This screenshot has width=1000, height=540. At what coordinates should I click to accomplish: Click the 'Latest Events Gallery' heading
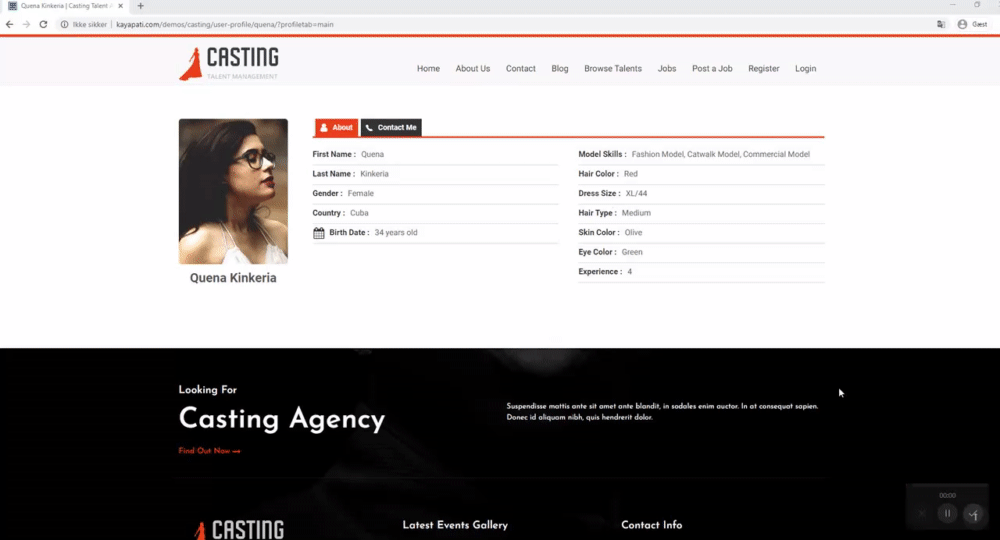click(x=455, y=525)
